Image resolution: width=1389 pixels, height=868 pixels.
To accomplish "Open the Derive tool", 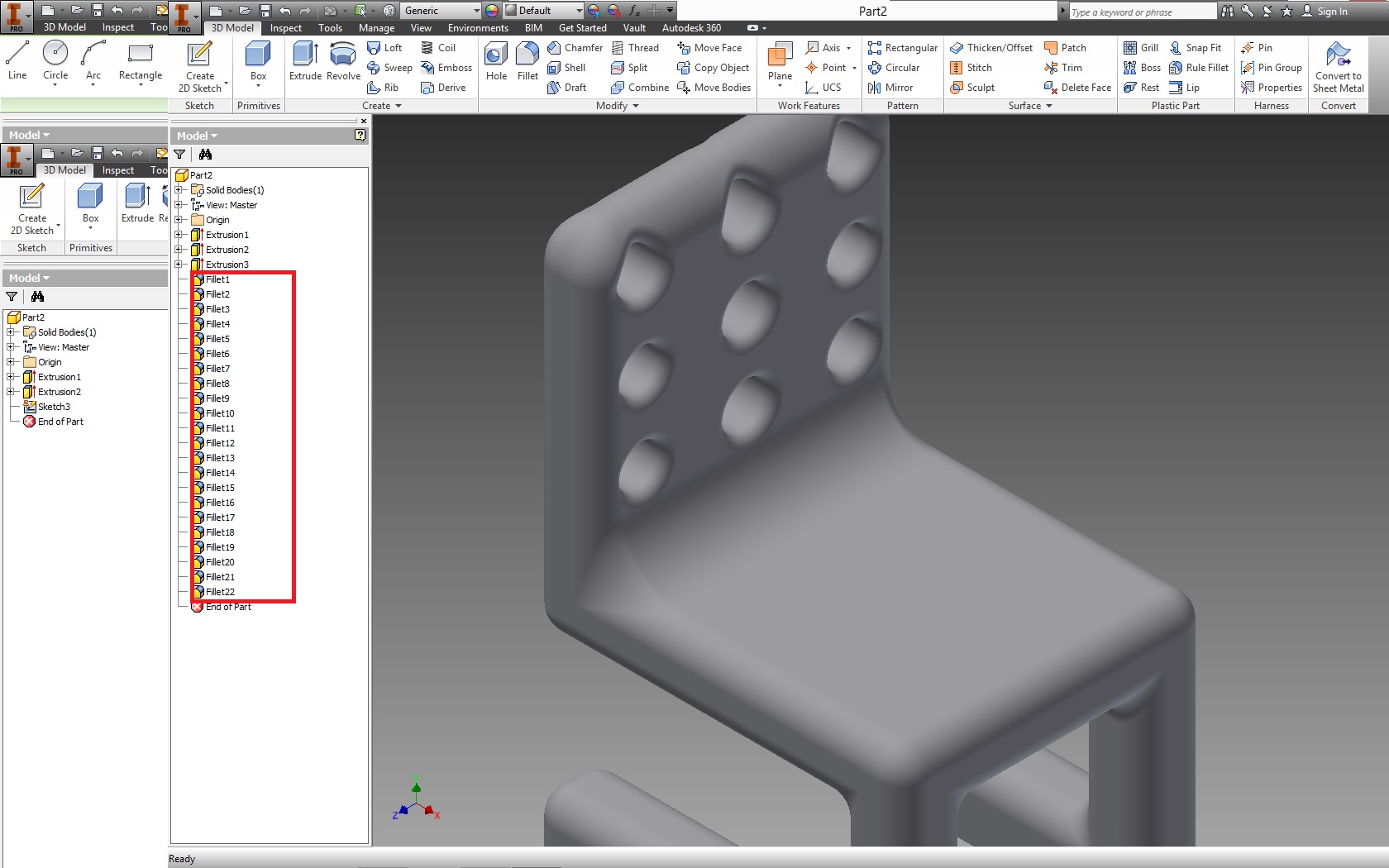I will 443,88.
